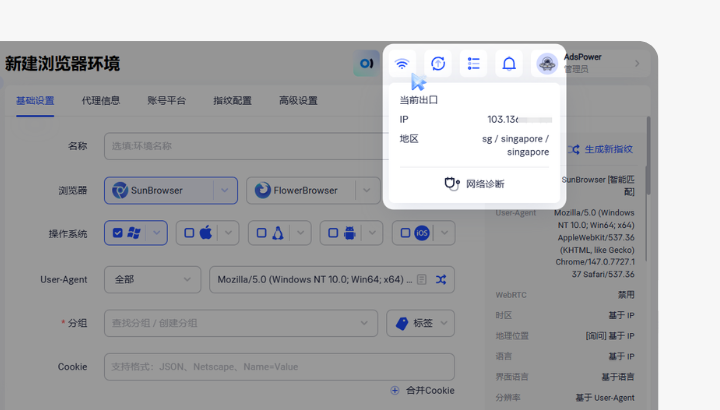Toggle the iOS operating system checkbox

coord(405,233)
